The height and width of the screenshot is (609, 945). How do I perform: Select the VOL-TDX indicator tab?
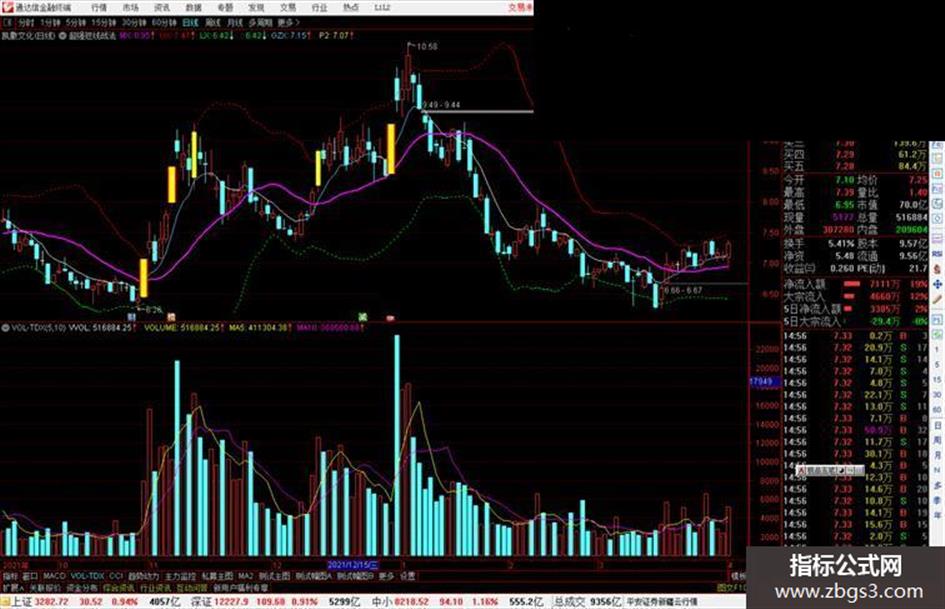(87, 576)
